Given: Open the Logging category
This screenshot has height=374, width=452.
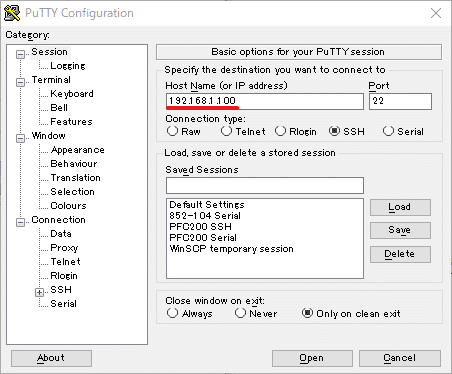Looking at the screenshot, I should pos(68,66).
